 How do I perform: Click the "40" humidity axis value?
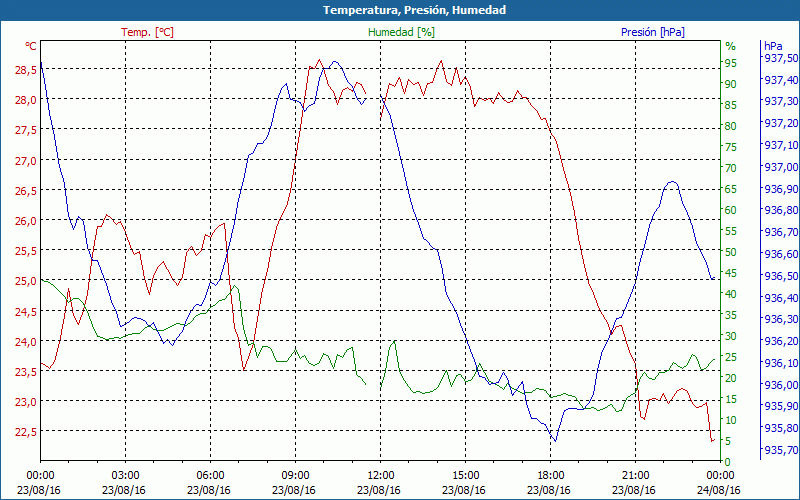click(x=731, y=294)
